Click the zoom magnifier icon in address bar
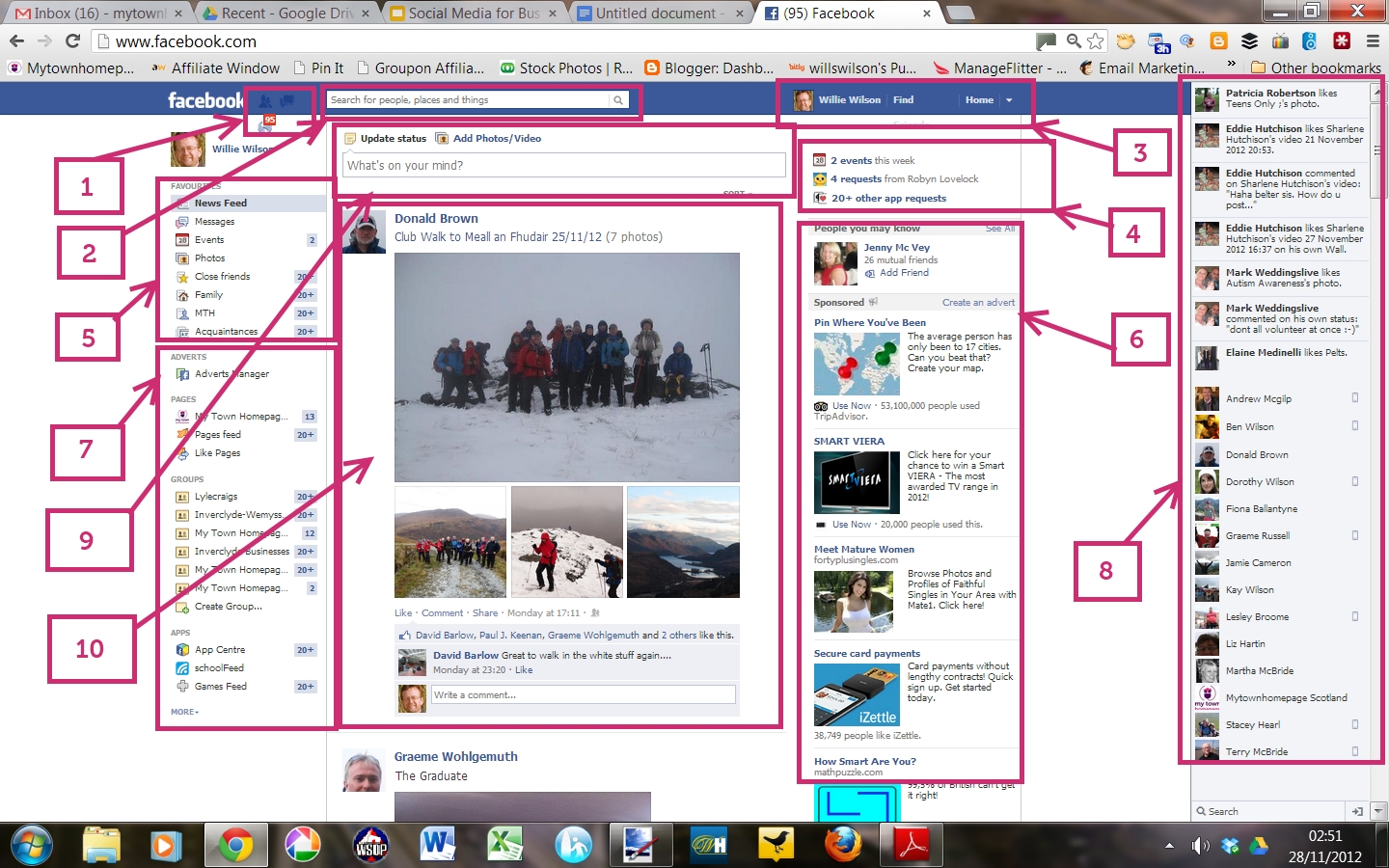1389x868 pixels. point(1074,41)
